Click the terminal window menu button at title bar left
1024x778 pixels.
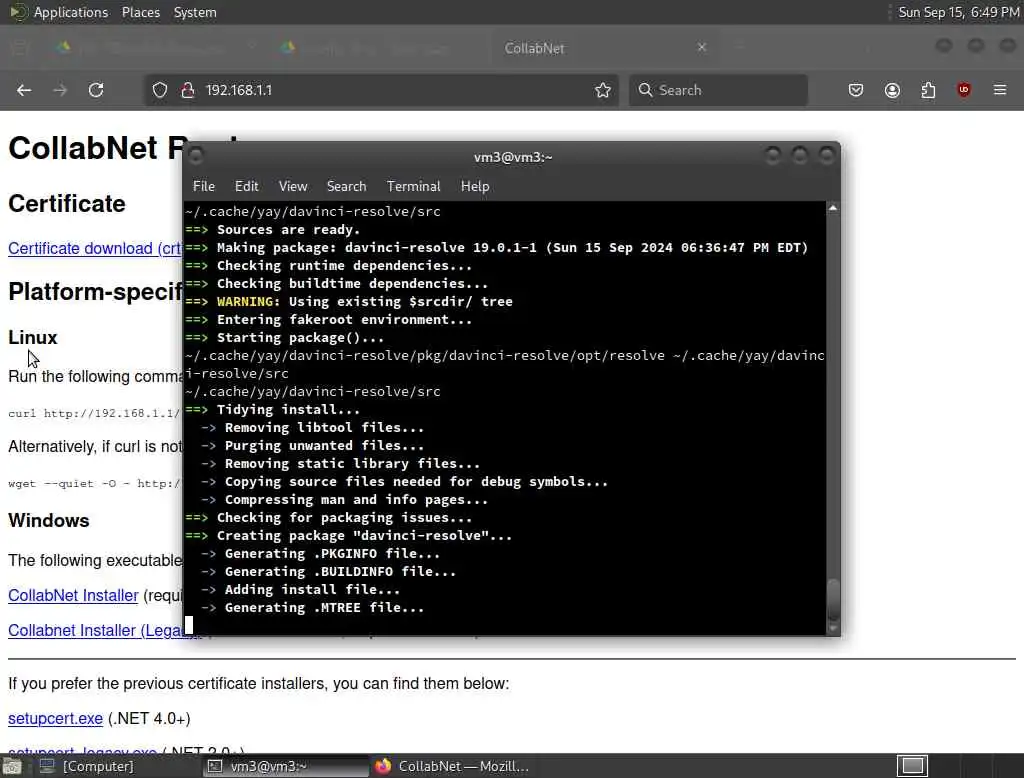[195, 156]
